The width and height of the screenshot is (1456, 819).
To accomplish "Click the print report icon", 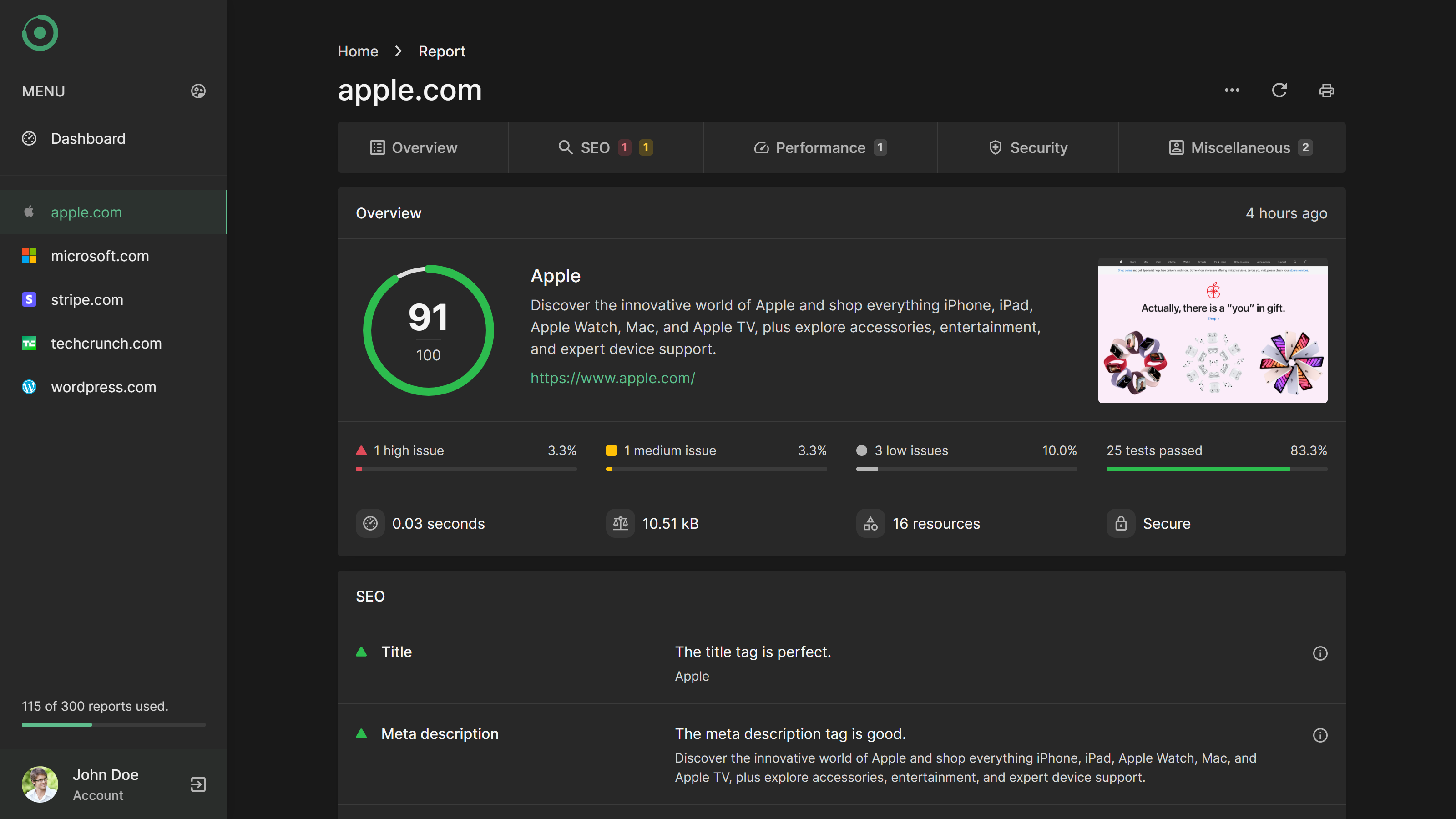I will [x=1326, y=91].
